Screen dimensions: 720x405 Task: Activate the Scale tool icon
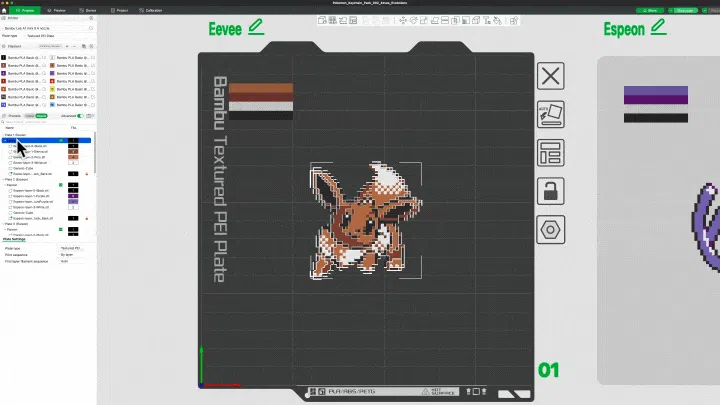click(424, 20)
